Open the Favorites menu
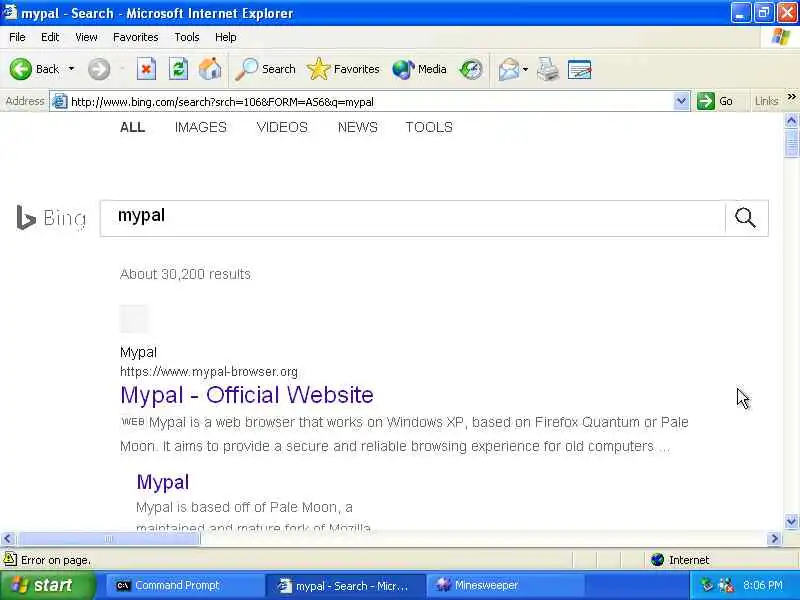This screenshot has height=600, width=800. 136,37
